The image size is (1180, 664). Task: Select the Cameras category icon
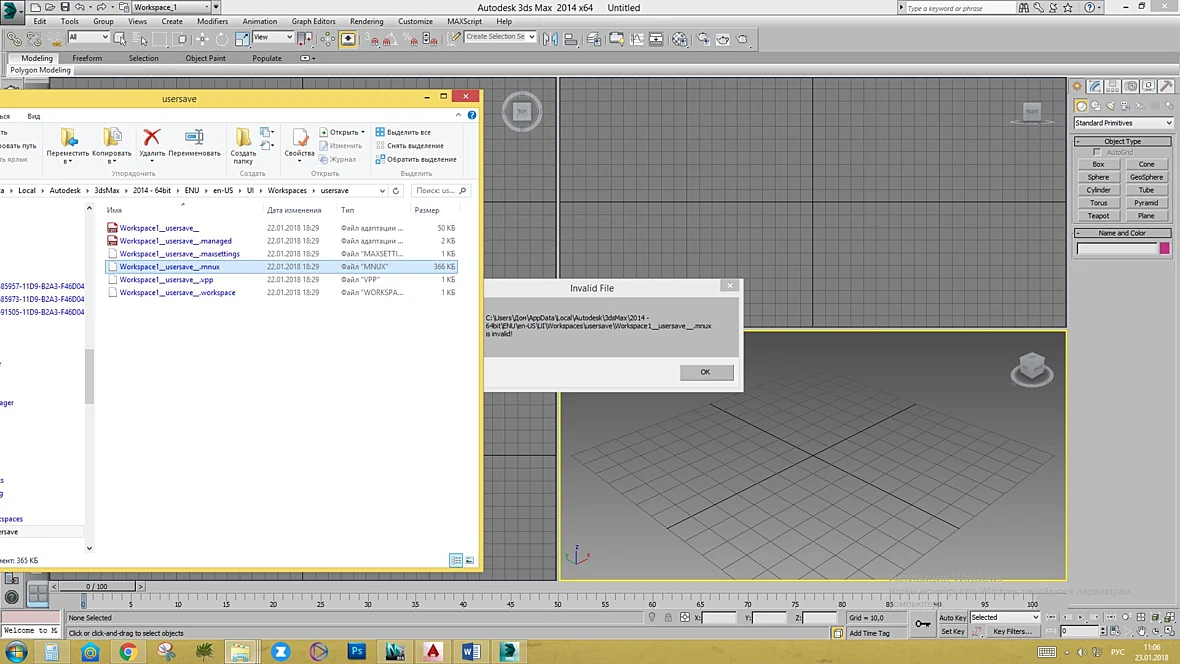1125,105
